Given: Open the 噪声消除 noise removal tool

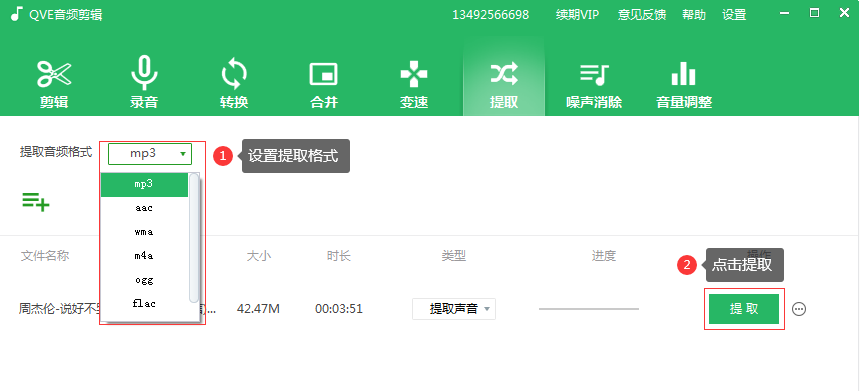Looking at the screenshot, I should [x=594, y=84].
